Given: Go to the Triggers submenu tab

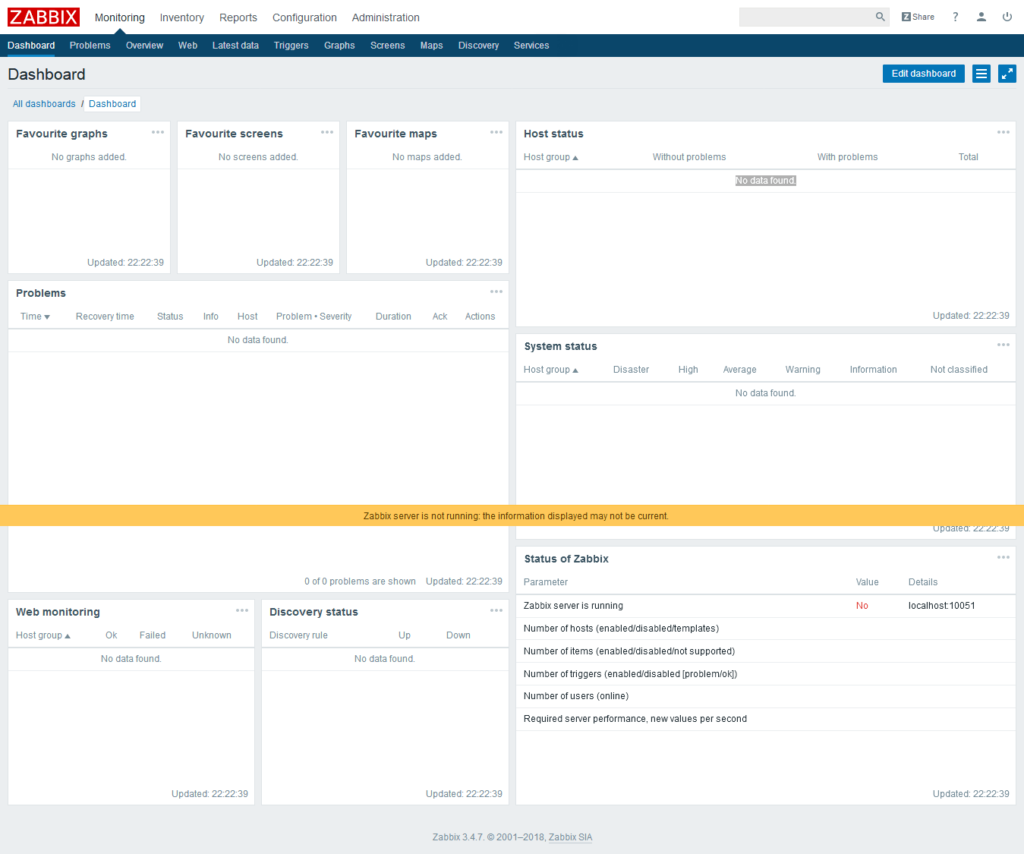Looking at the screenshot, I should click(291, 45).
